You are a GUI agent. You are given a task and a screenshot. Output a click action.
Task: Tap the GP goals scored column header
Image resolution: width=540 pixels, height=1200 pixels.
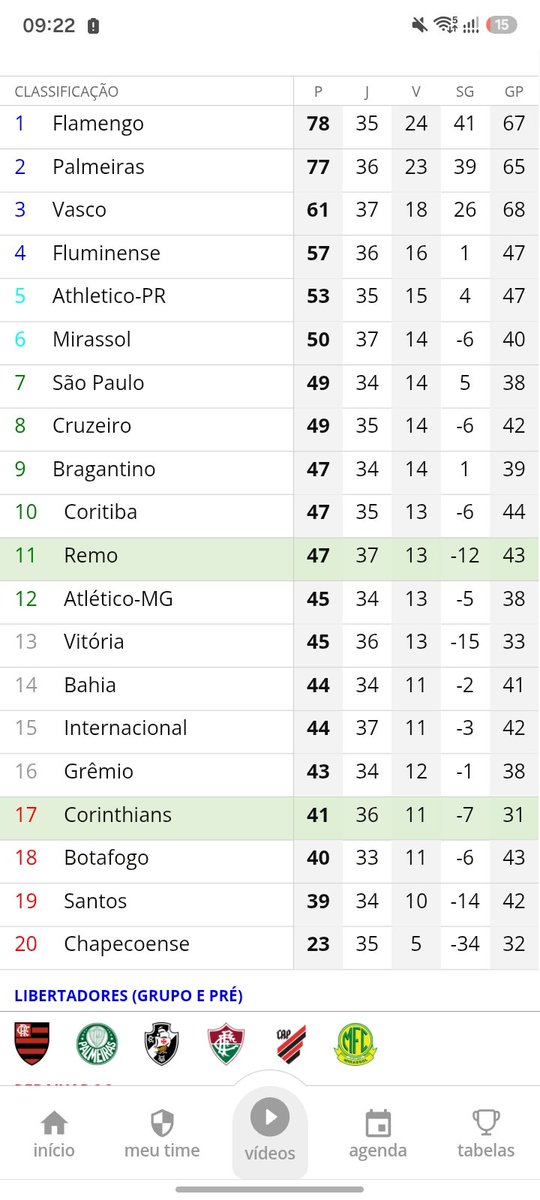(x=514, y=92)
